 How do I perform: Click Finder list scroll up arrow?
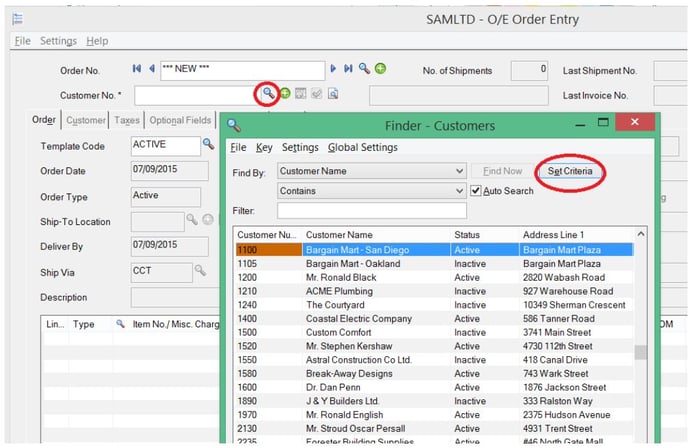(640, 234)
